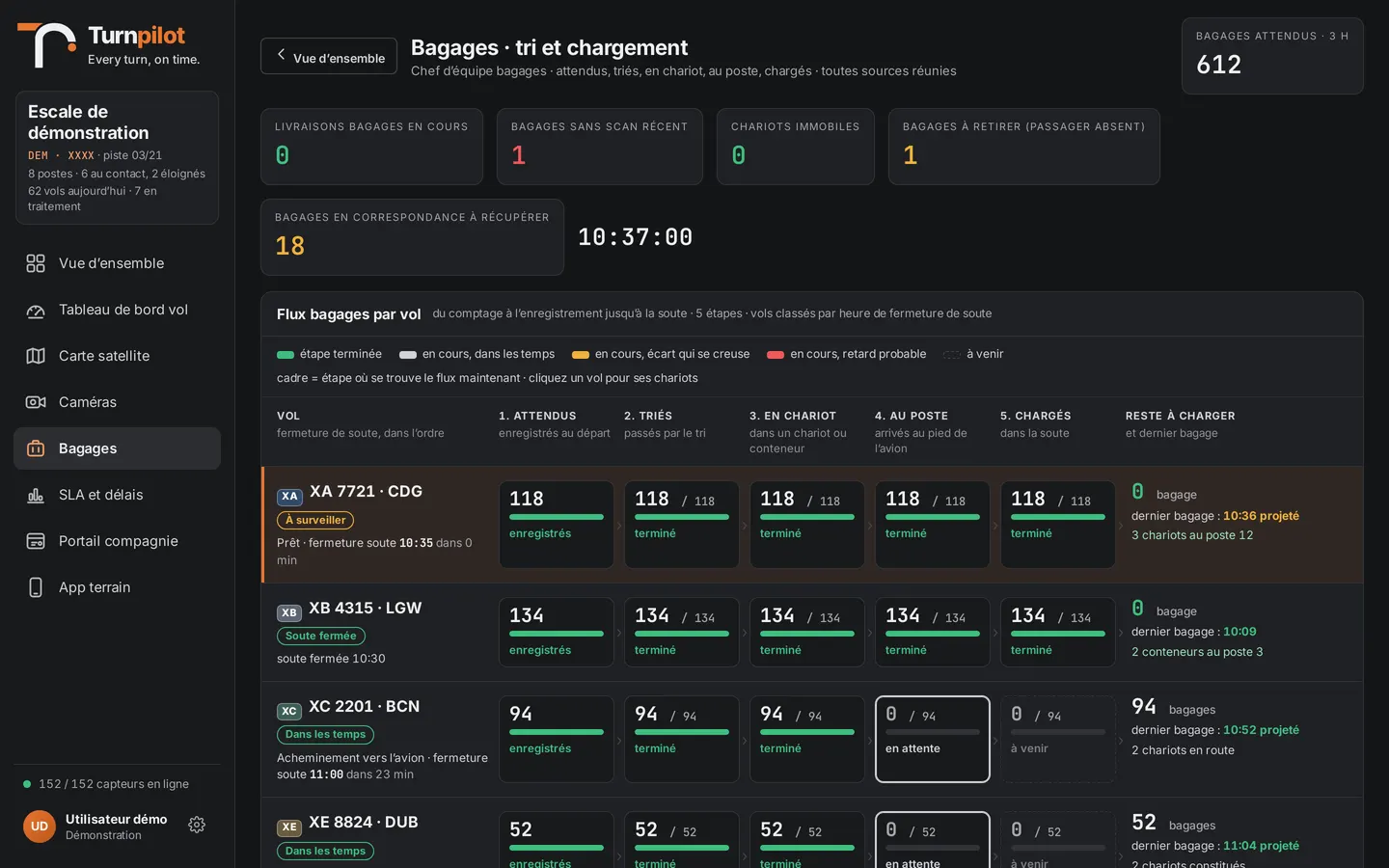Click 10:36 projeté last bag time
Viewport: 1389px width, 868px height.
(x=1261, y=516)
